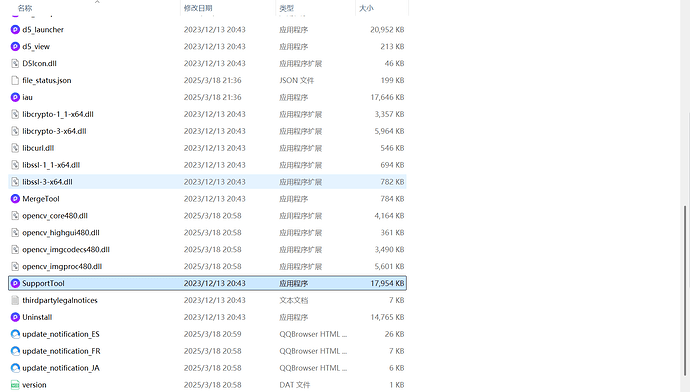Screen dimensions: 690x392
Task: Select update_notification_JA file name
Action: click(x=61, y=368)
